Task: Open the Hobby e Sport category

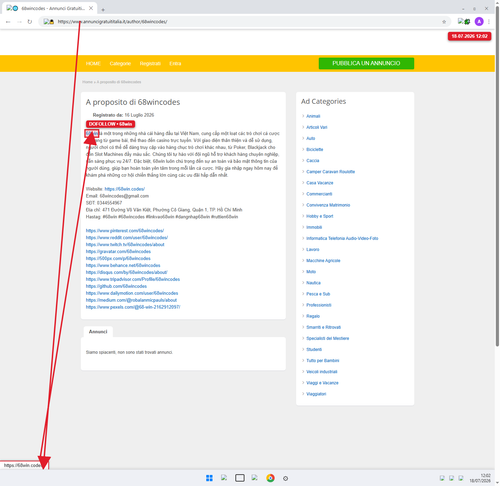Action: tap(320, 216)
